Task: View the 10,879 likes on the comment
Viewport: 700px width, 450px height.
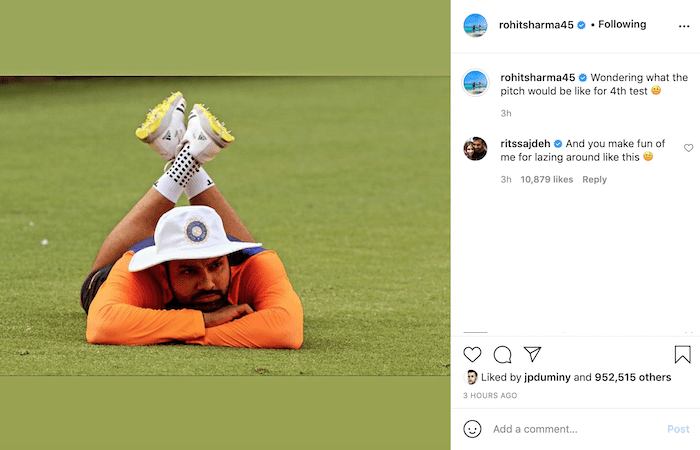Action: coord(546,179)
